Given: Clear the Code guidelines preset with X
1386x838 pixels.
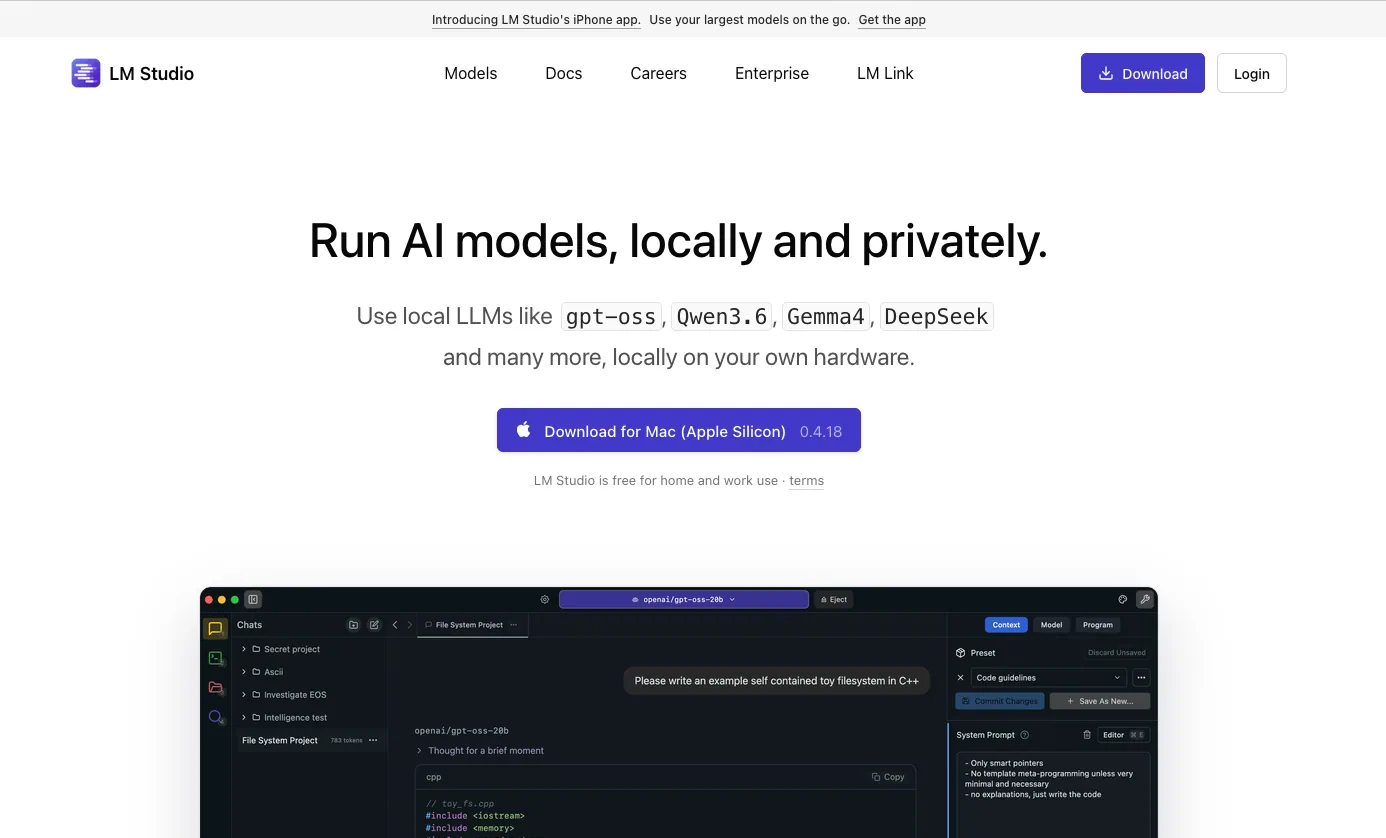Looking at the screenshot, I should pyautogui.click(x=961, y=677).
